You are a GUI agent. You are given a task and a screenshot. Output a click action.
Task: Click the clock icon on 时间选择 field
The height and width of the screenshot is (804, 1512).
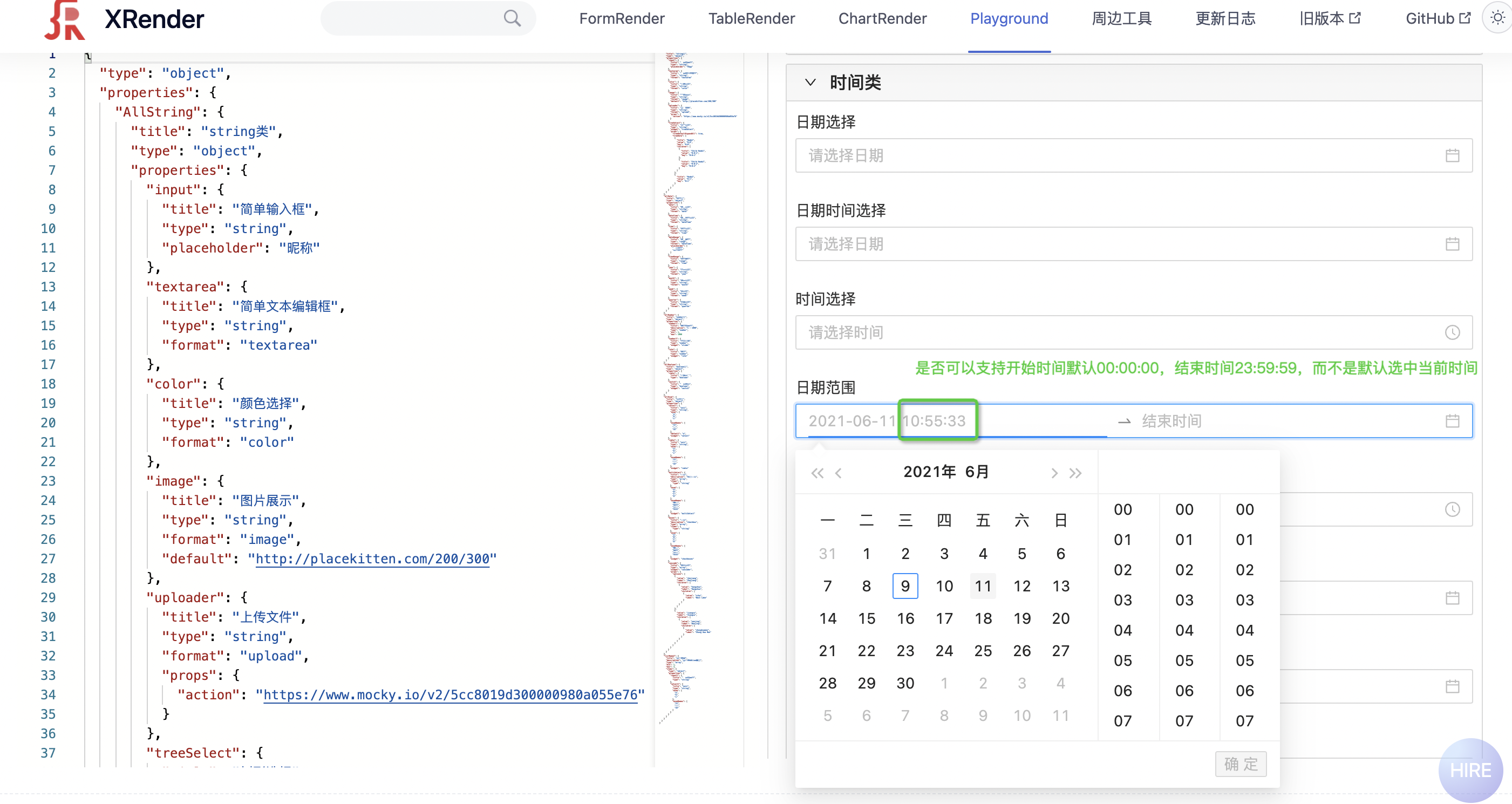pos(1453,333)
